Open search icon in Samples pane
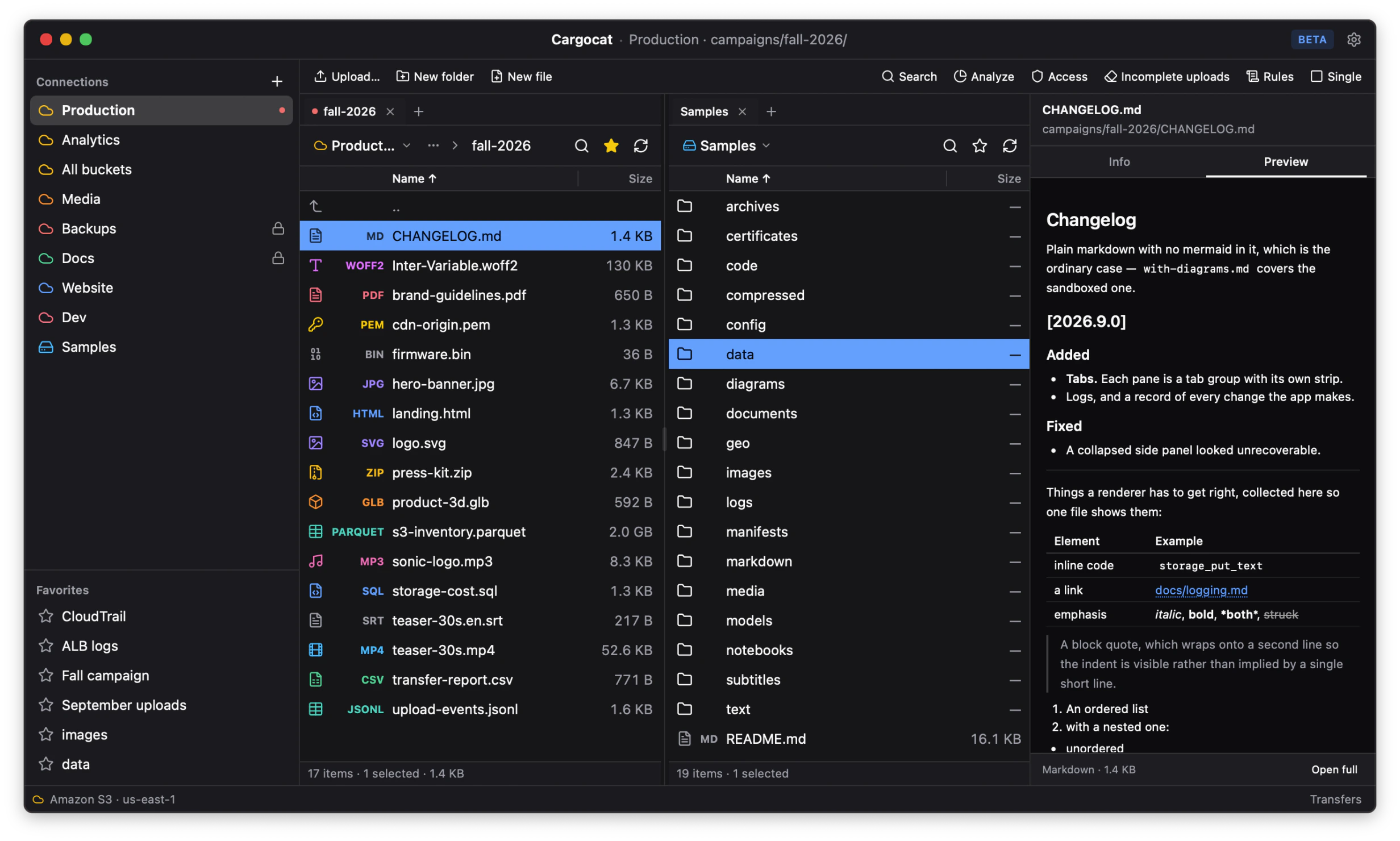The width and height of the screenshot is (1400, 841). coord(949,146)
